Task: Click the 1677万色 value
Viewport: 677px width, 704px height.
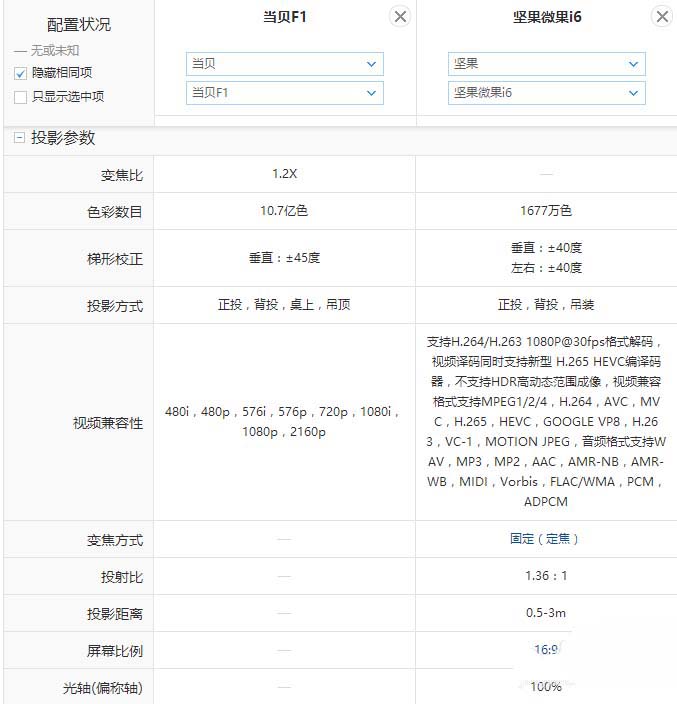Action: pos(546,211)
